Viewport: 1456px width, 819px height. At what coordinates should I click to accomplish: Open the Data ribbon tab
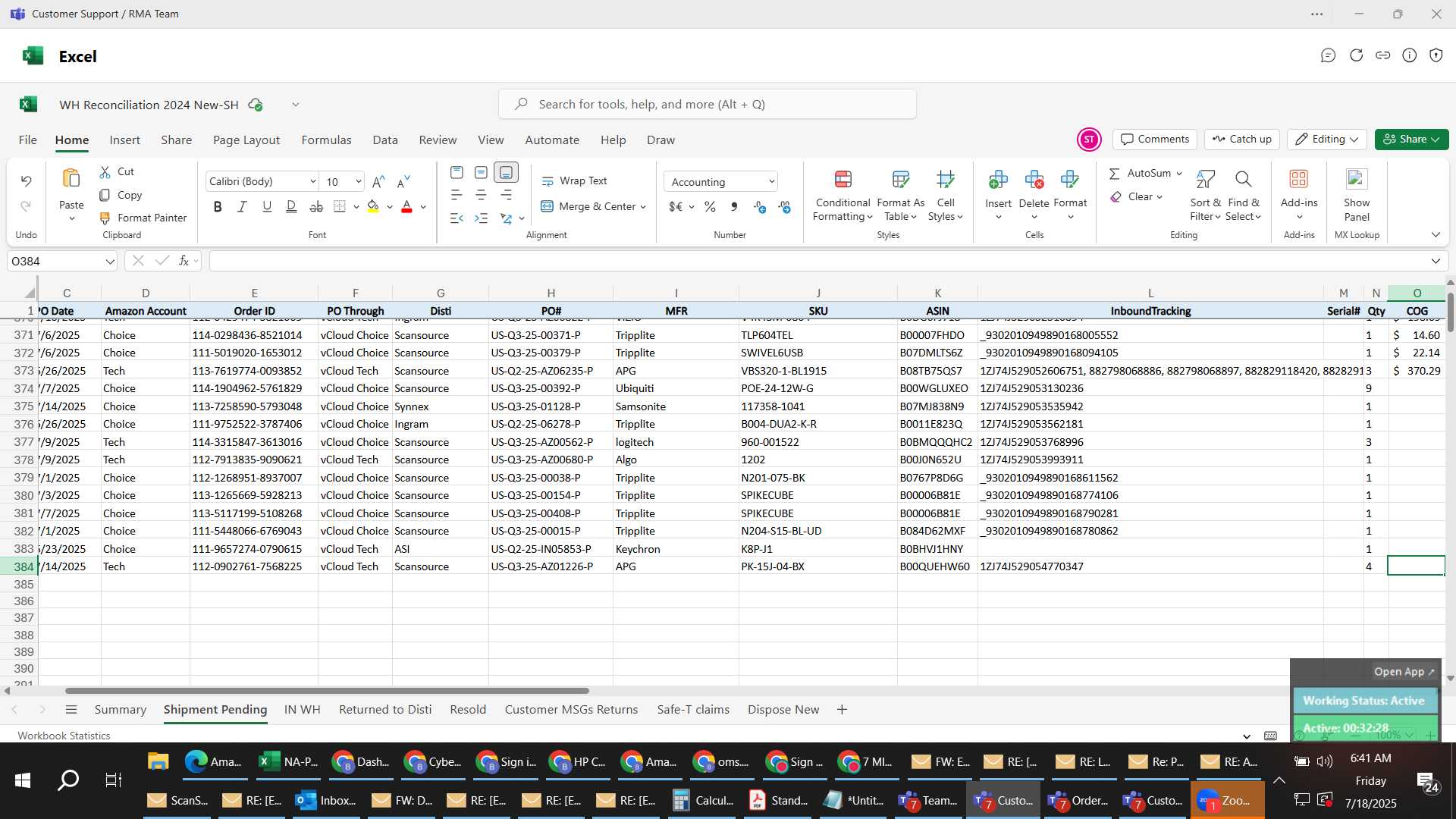(385, 140)
